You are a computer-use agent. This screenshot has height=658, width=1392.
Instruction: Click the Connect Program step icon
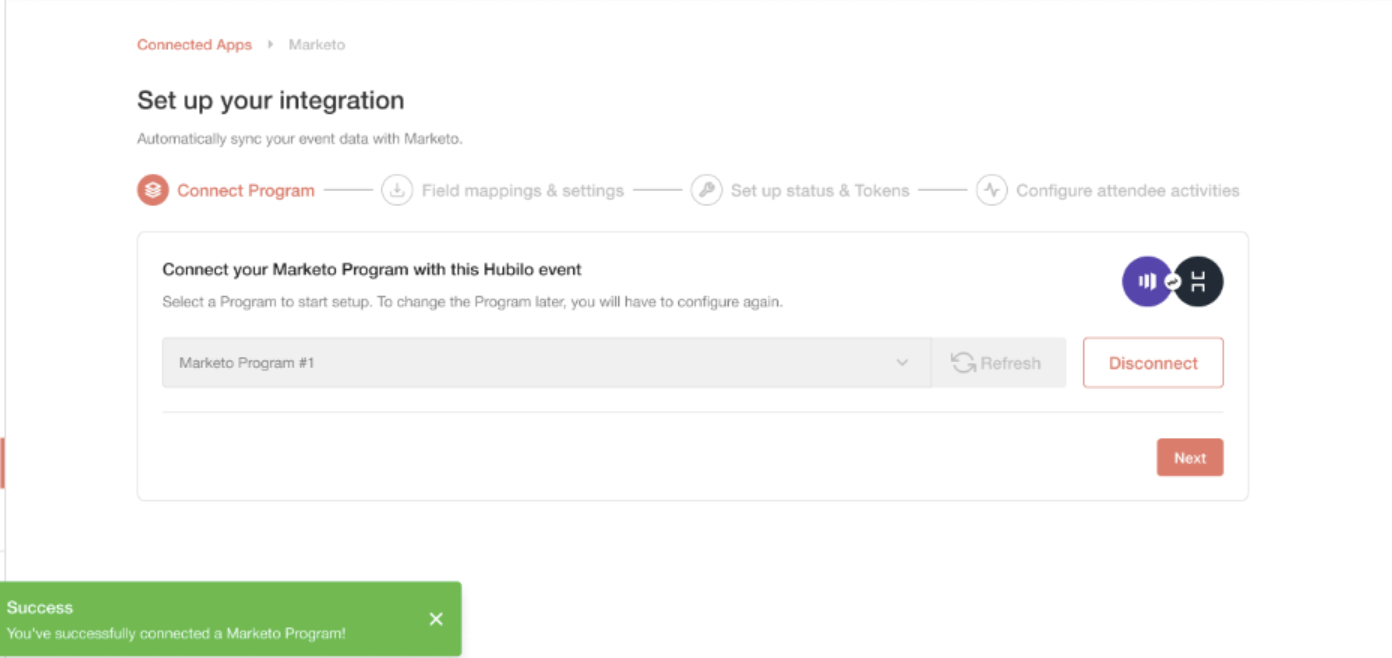click(153, 190)
